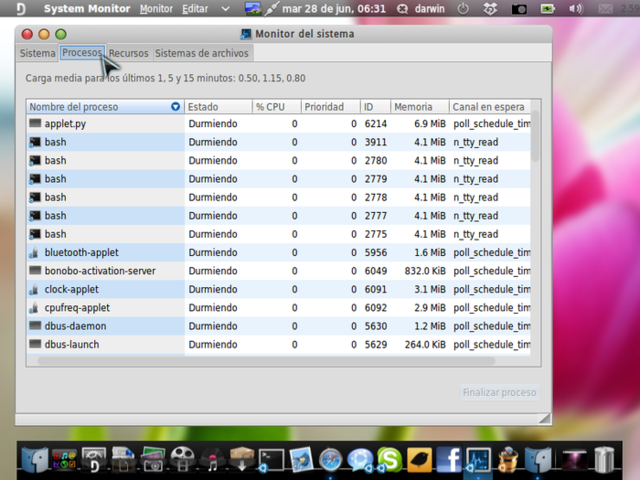
Task: Sort by Memoria column header
Action: (420, 107)
